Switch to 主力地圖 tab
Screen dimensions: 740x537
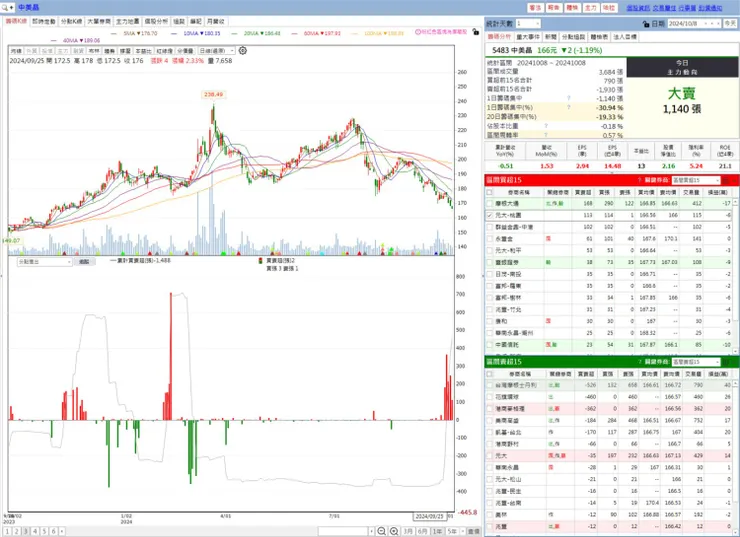tap(127, 21)
